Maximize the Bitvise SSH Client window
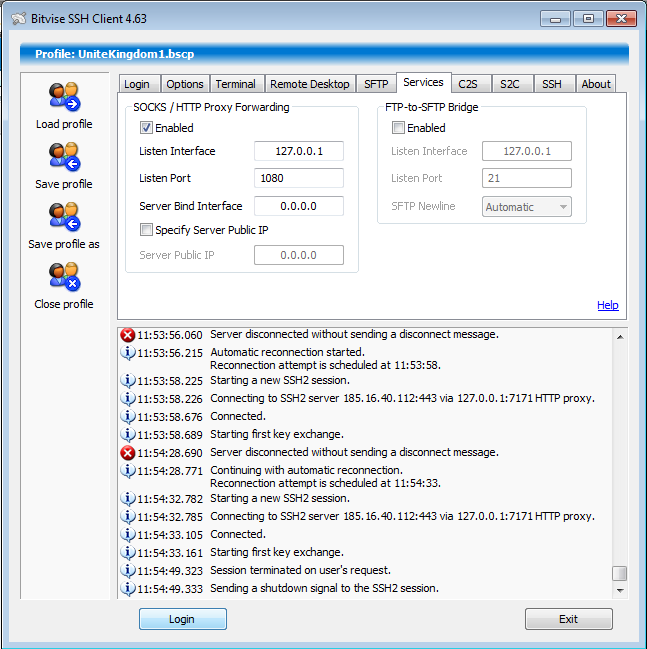The height and width of the screenshot is (649, 647). pos(588,19)
